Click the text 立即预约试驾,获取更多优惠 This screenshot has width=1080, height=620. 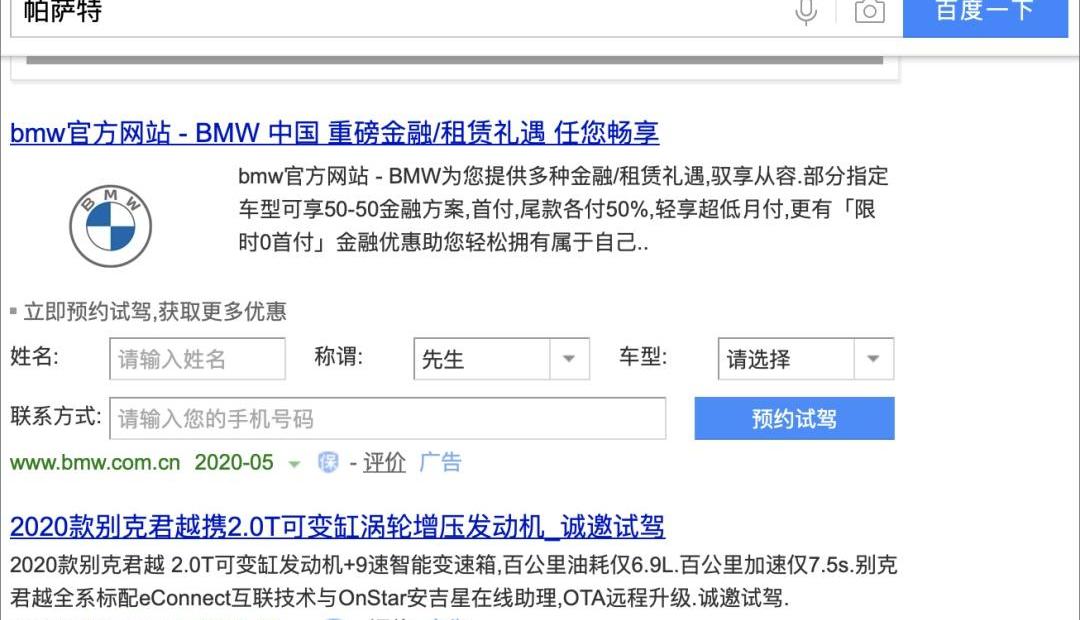(x=155, y=311)
